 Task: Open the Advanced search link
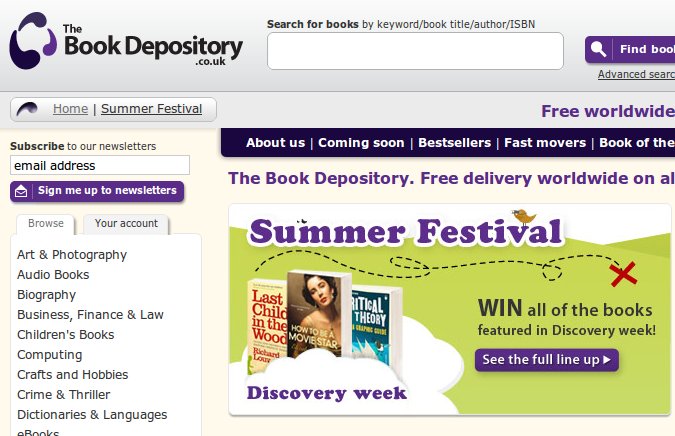[x=636, y=74]
